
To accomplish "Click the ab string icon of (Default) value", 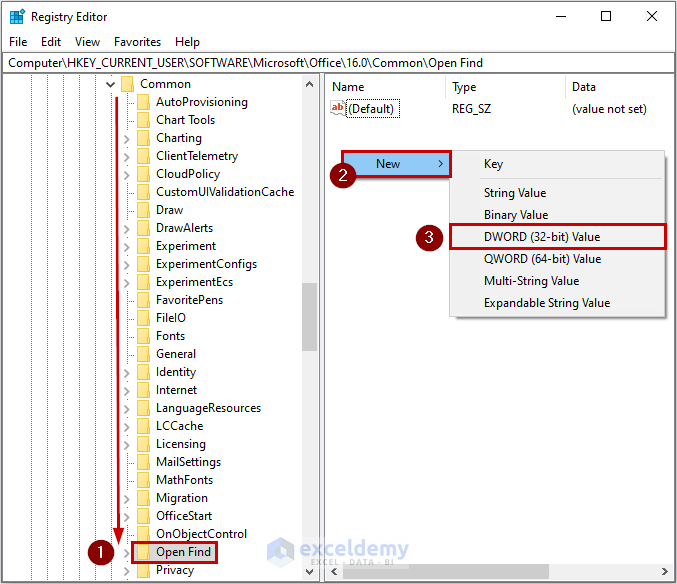I will (338, 108).
